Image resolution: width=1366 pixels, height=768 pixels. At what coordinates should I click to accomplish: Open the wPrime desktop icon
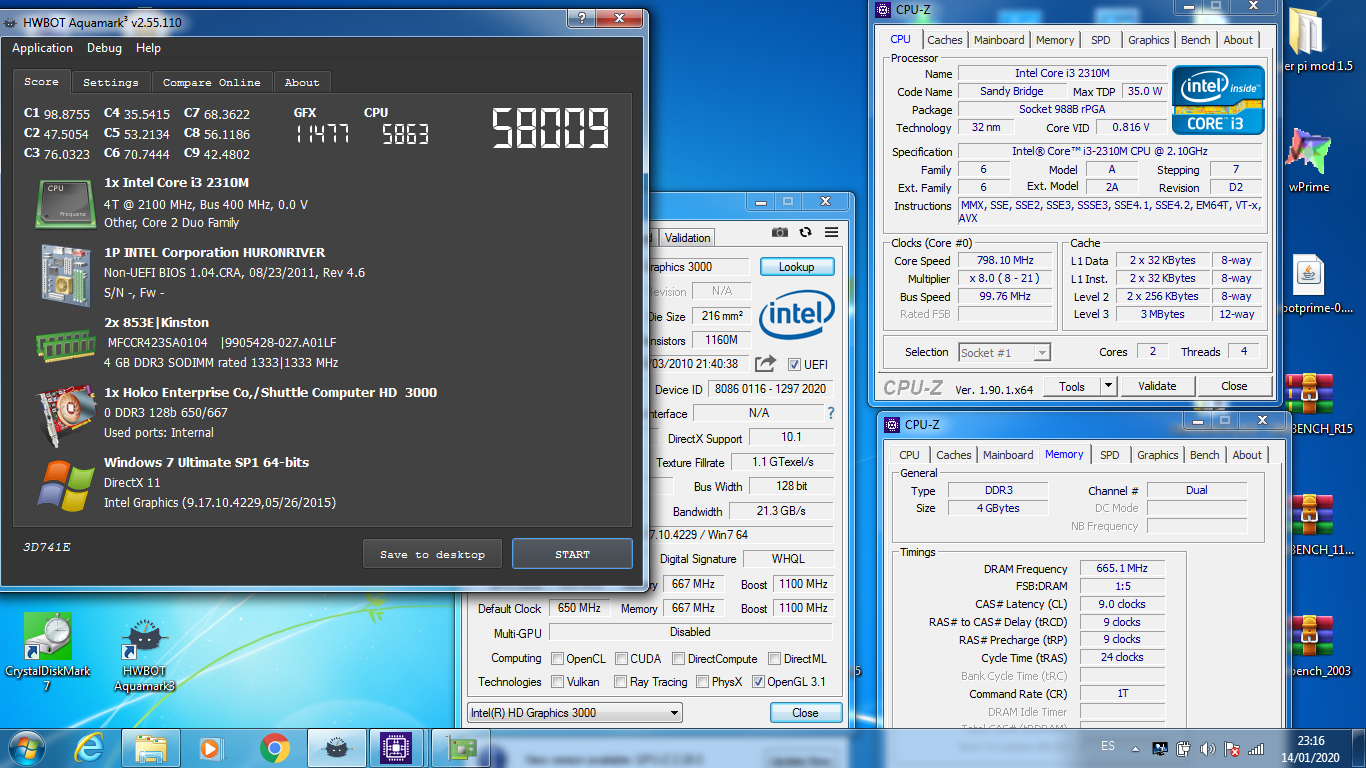1308,160
